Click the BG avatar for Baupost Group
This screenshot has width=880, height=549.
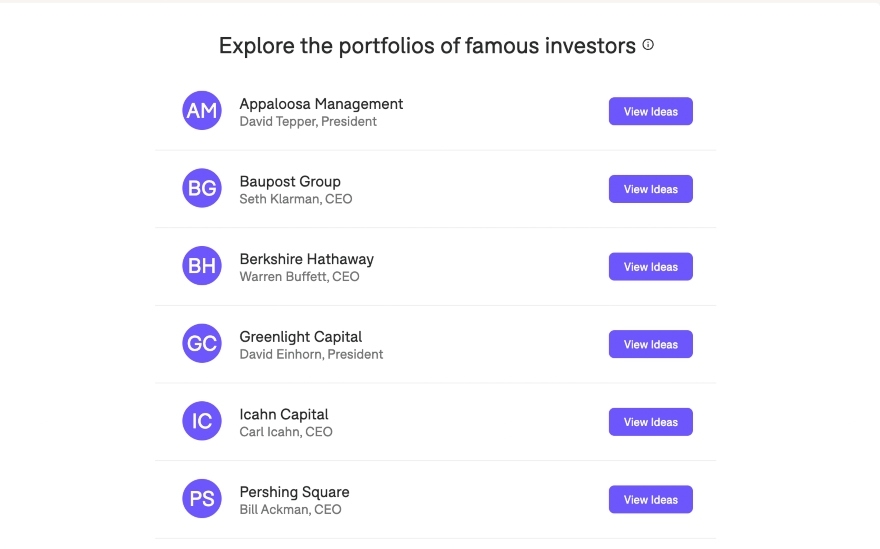202,188
